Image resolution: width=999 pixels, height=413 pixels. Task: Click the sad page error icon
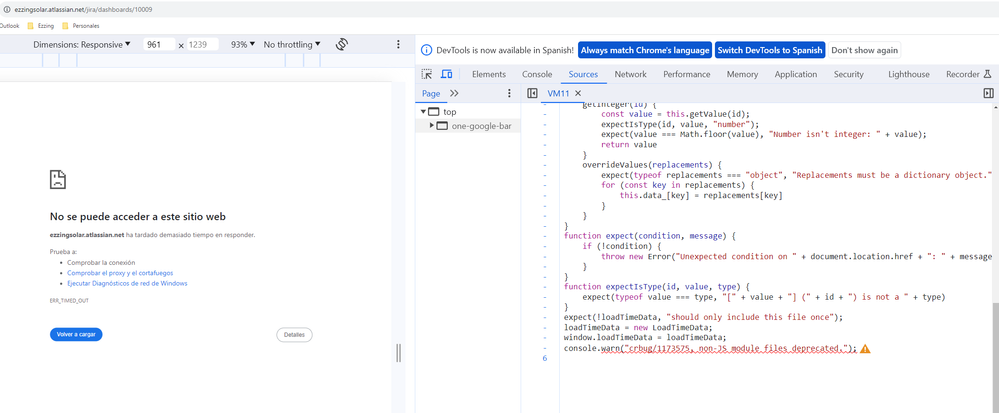(58, 179)
